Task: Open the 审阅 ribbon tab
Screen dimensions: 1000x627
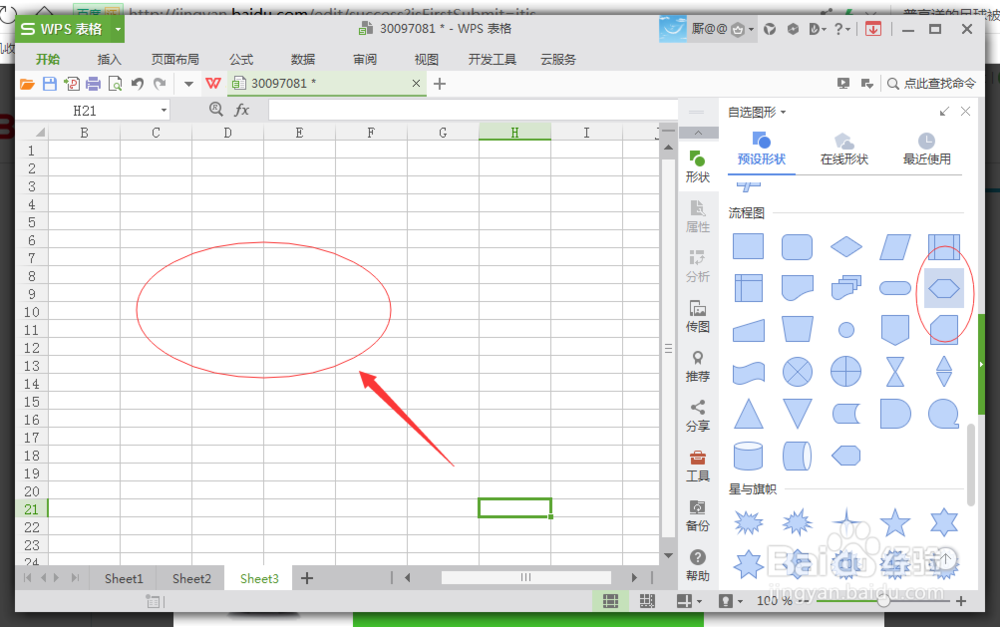Action: (x=365, y=59)
